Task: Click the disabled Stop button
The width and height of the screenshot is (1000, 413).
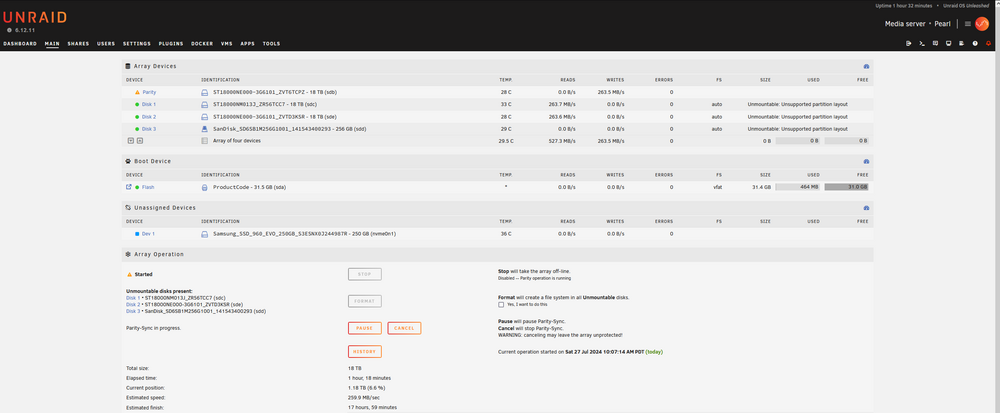Action: (x=365, y=275)
